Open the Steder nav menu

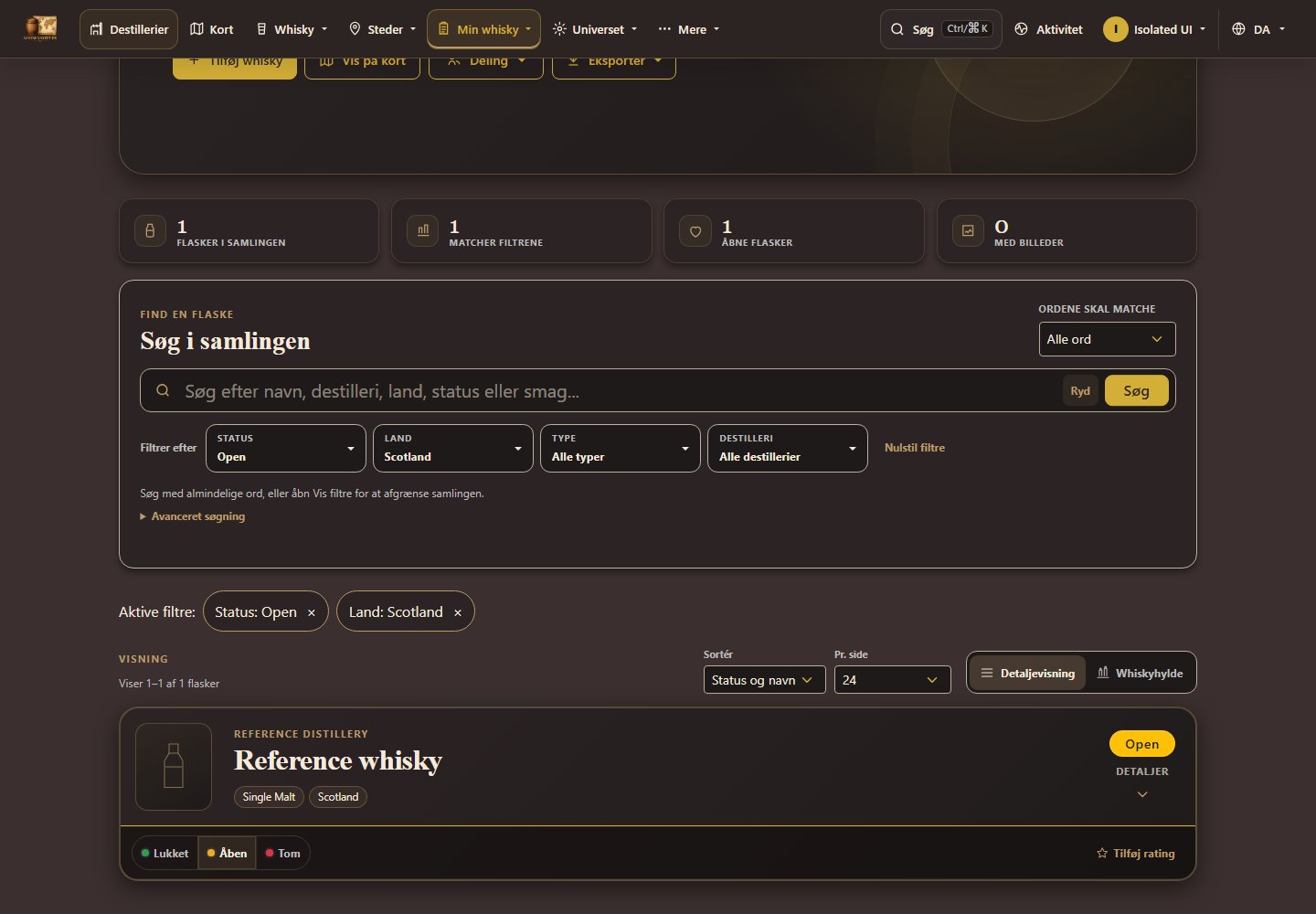[383, 29]
